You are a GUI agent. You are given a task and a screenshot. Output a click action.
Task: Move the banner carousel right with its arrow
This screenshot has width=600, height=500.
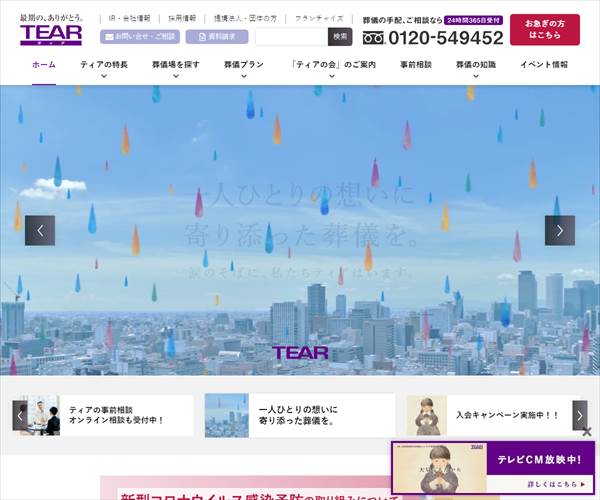click(x=580, y=415)
